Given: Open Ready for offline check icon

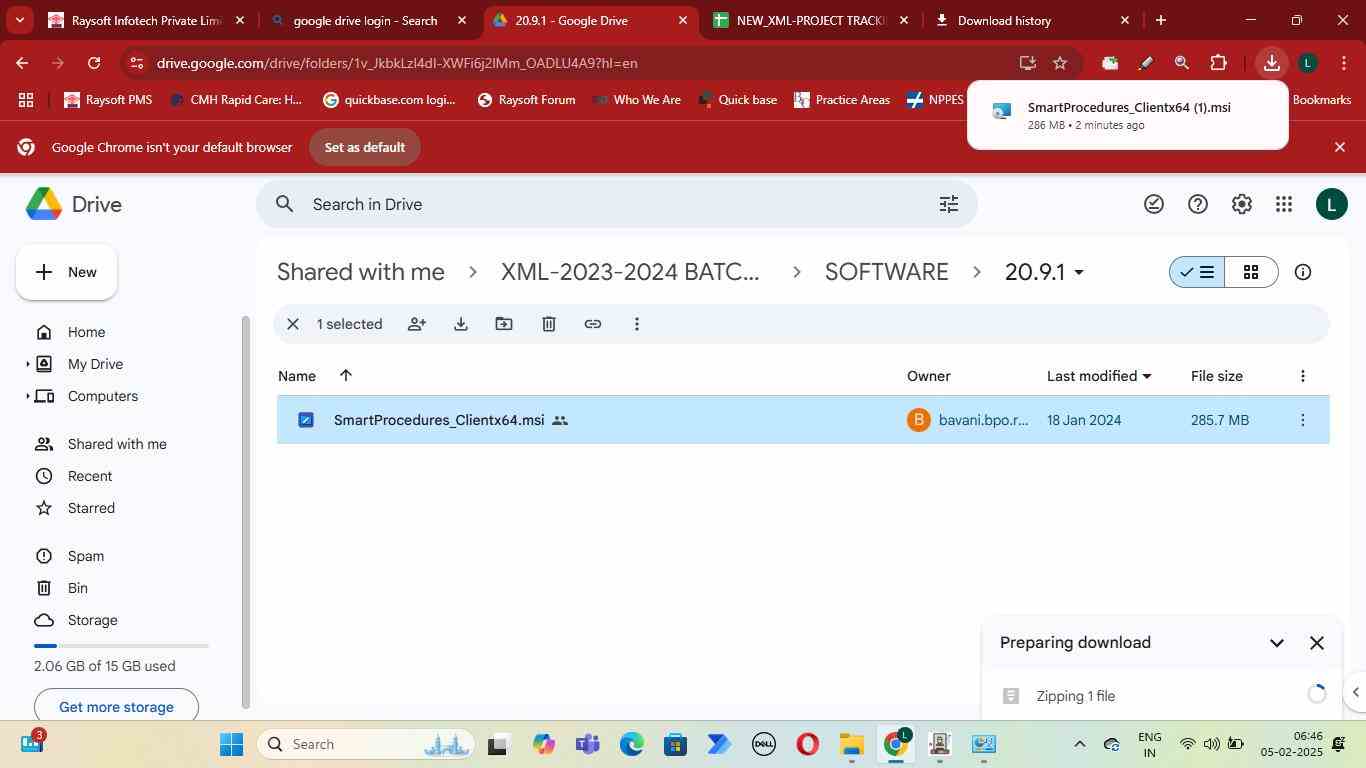Looking at the screenshot, I should coord(1154,204).
